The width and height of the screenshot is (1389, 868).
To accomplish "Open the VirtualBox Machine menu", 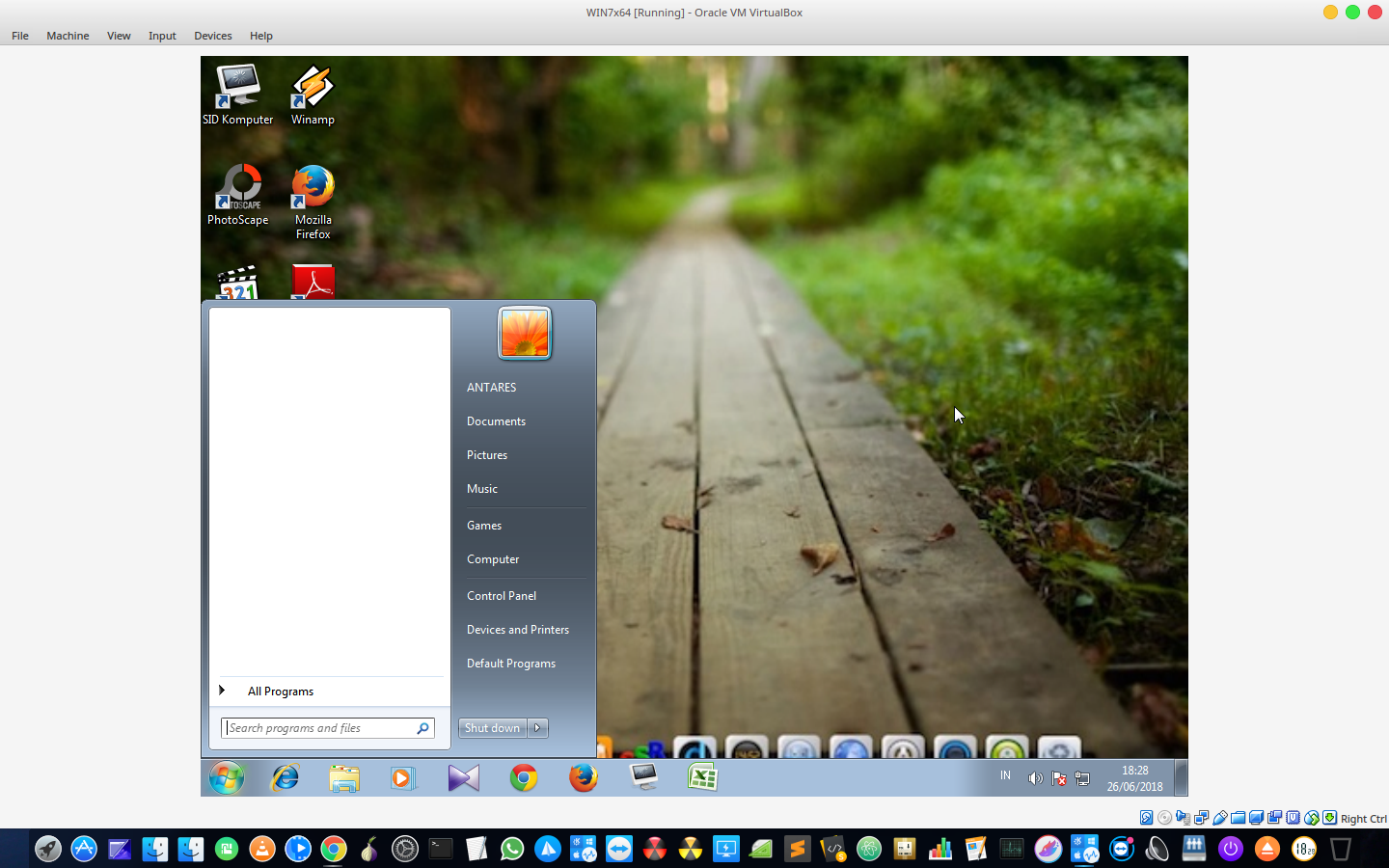I will click(x=68, y=36).
